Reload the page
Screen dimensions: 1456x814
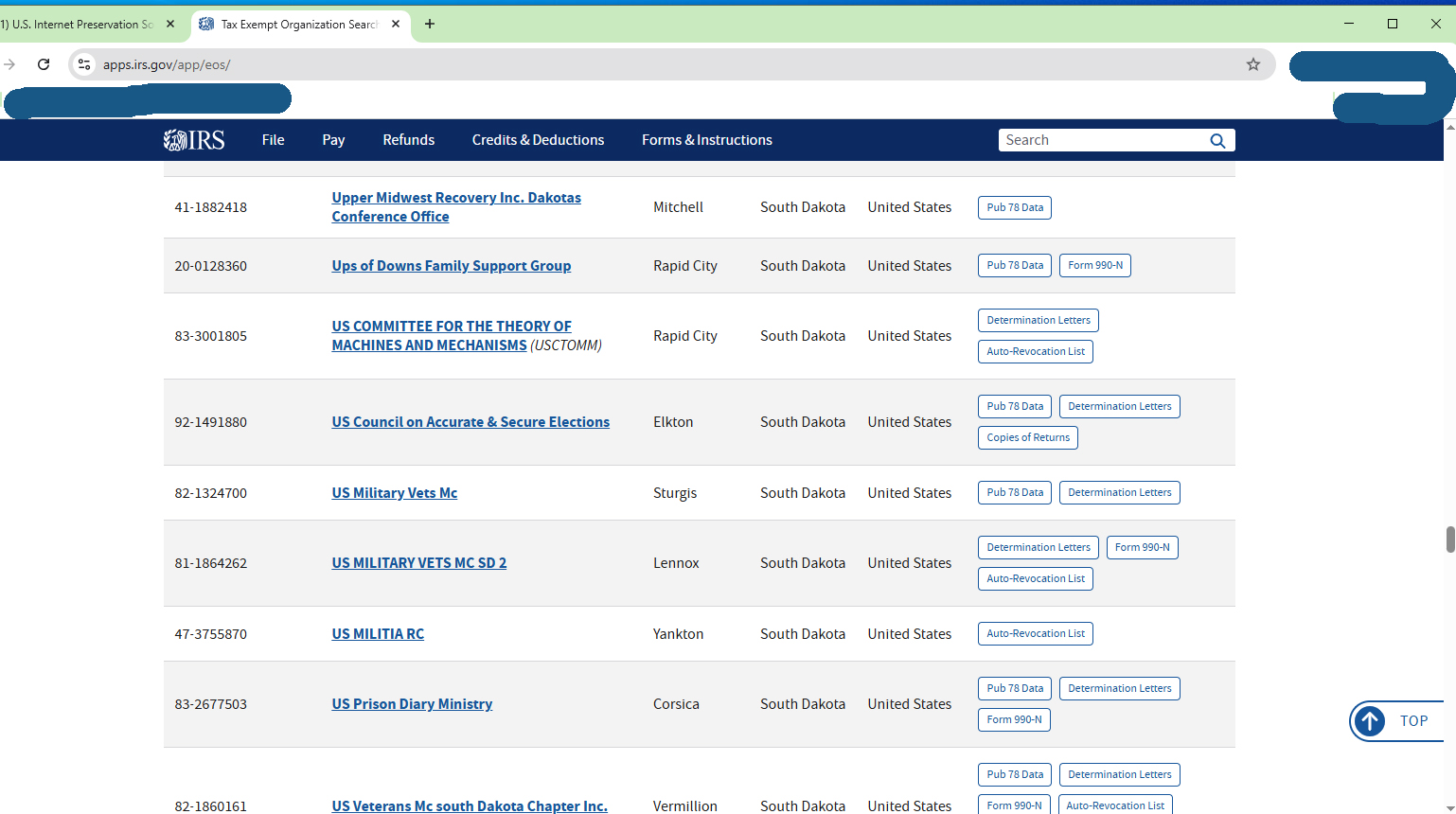[x=44, y=64]
